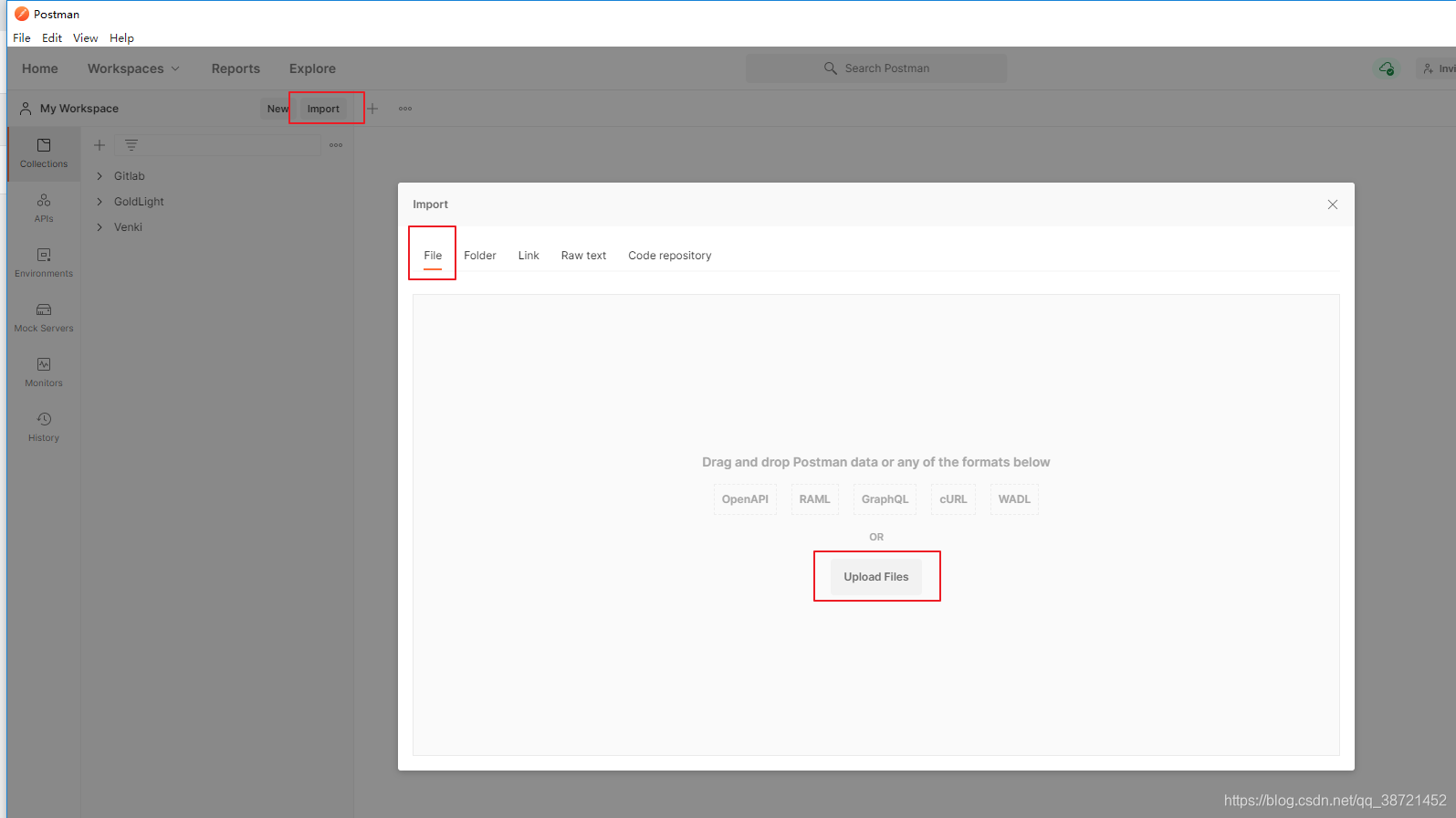Viewport: 1456px width, 818px height.
Task: Open the Reports page
Action: (236, 68)
